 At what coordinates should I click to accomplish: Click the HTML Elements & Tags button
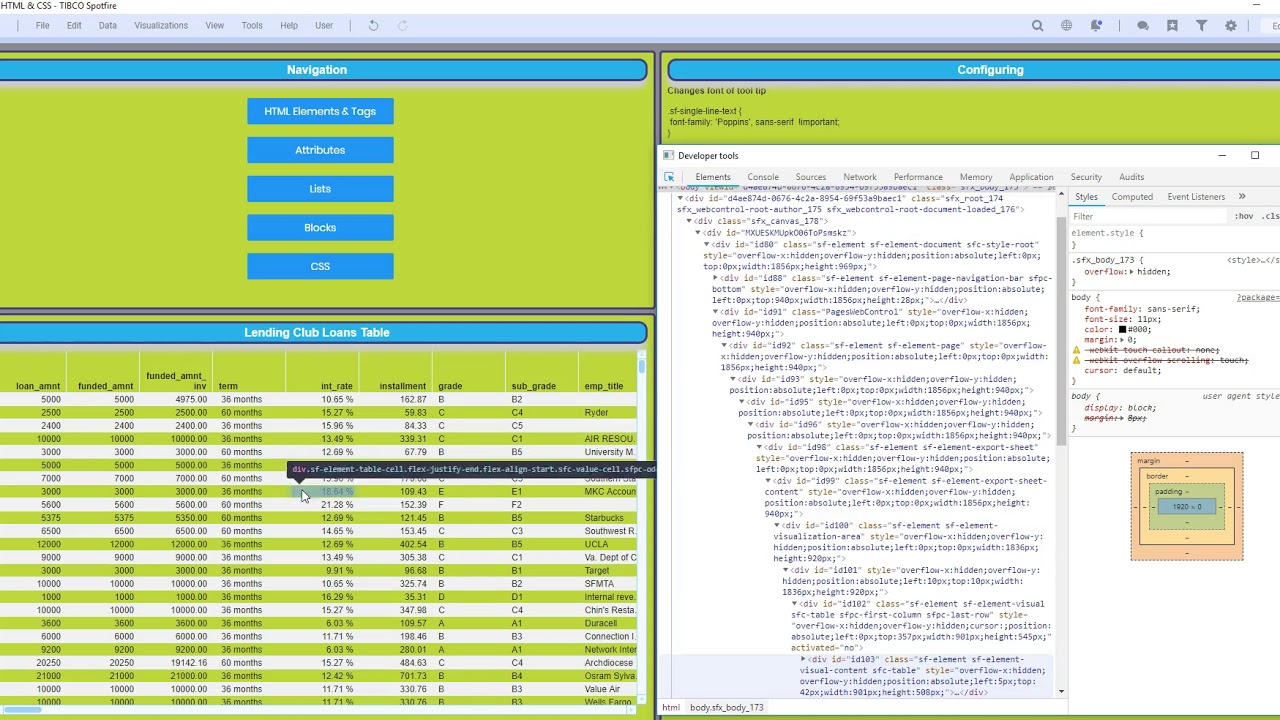(320, 111)
